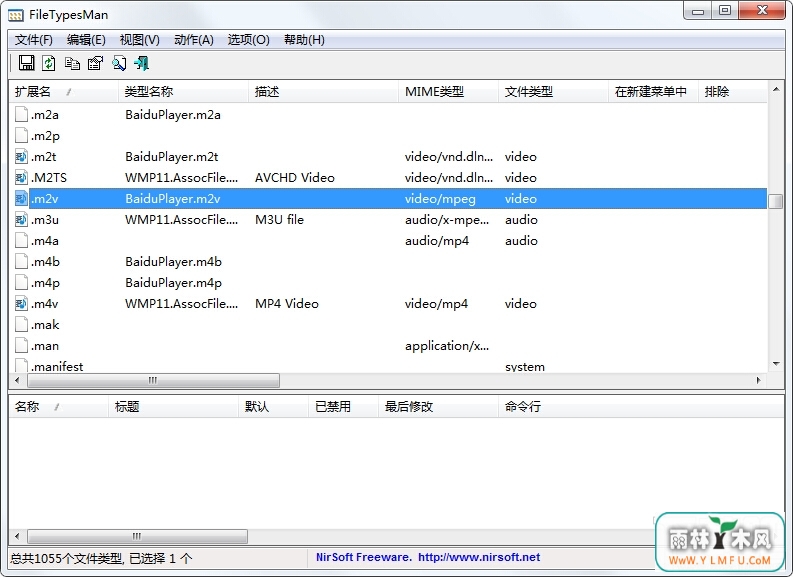Open the nirsoft.net link in status bar

(x=479, y=557)
